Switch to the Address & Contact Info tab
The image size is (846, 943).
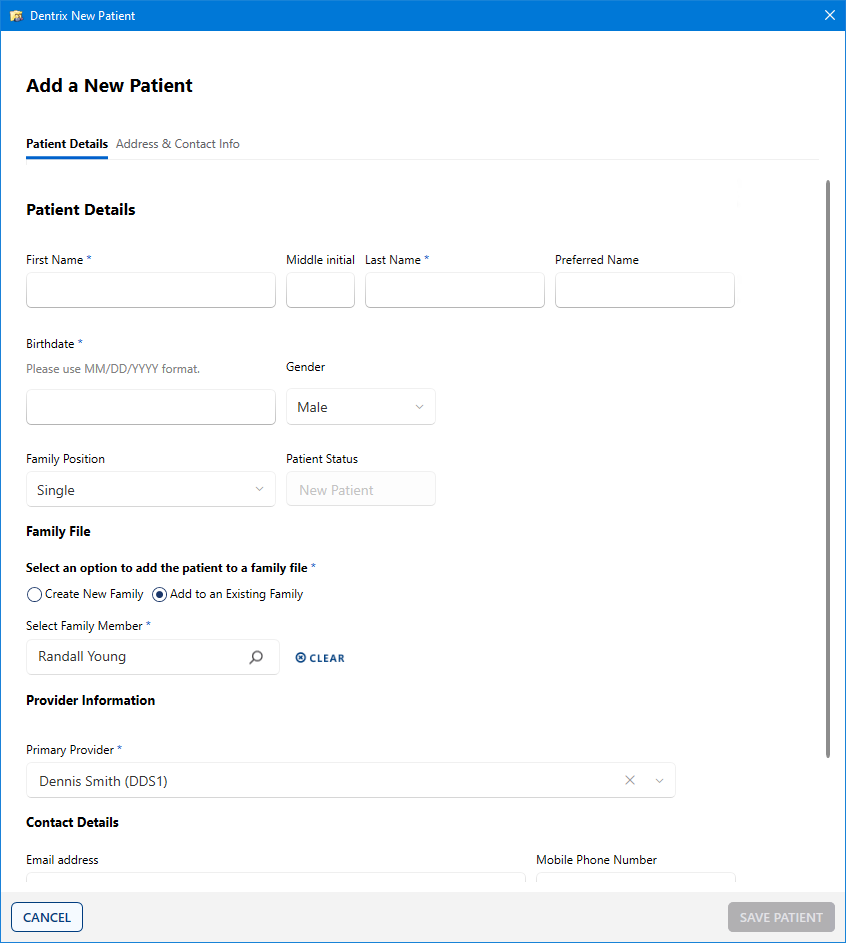coord(177,144)
